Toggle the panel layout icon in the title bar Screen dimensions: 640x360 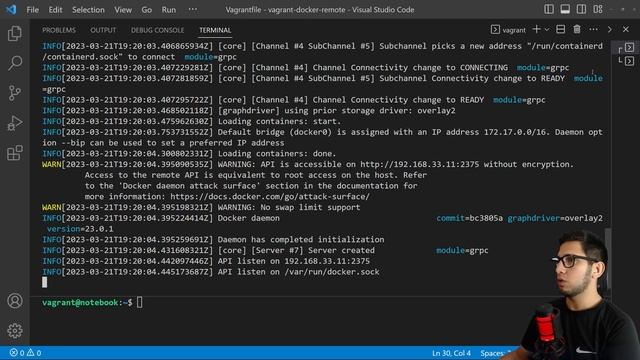click(x=565, y=9)
